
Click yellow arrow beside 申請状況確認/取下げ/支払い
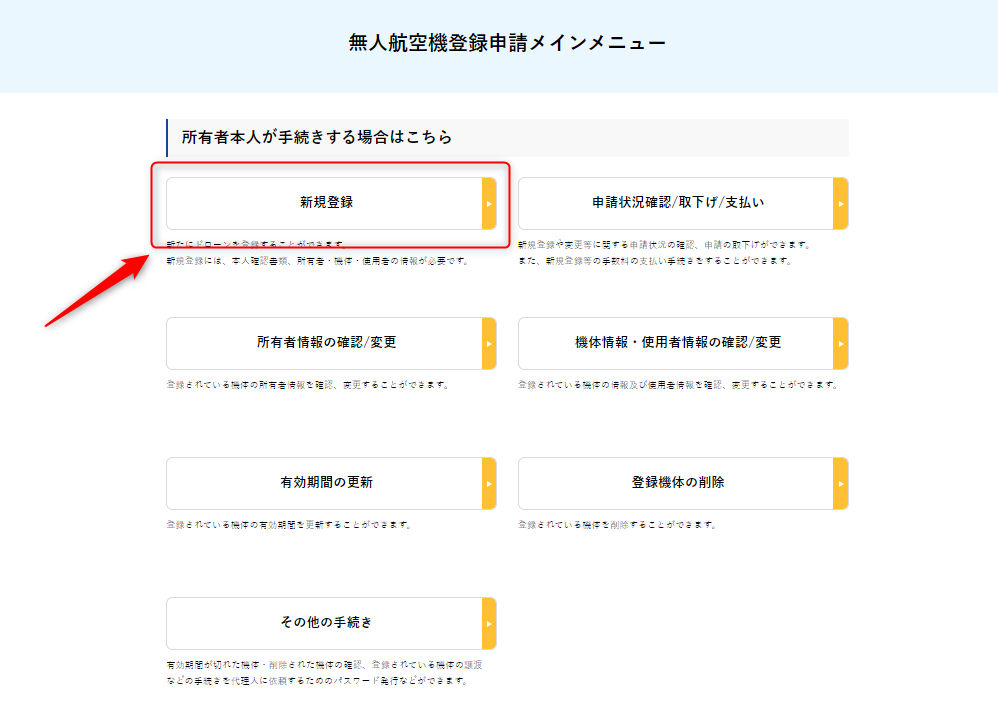point(840,204)
